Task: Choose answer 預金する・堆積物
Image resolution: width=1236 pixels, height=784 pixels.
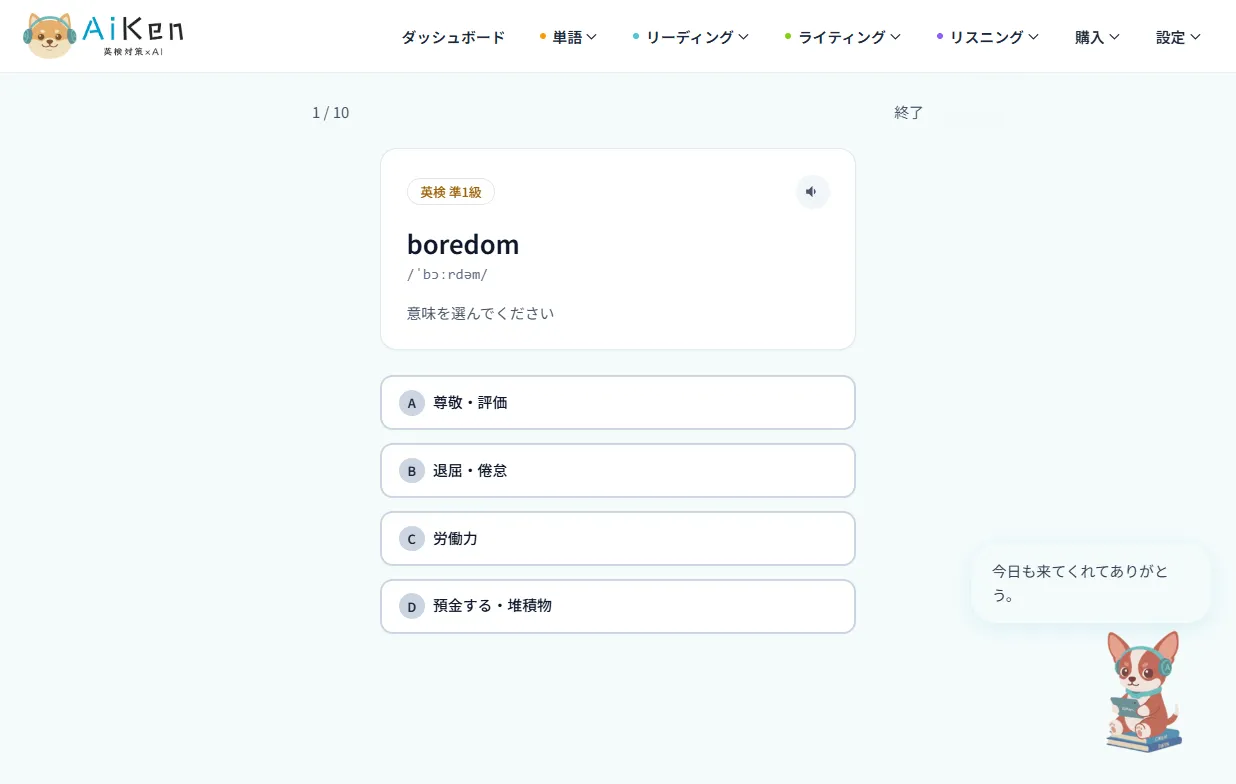Action: point(618,607)
